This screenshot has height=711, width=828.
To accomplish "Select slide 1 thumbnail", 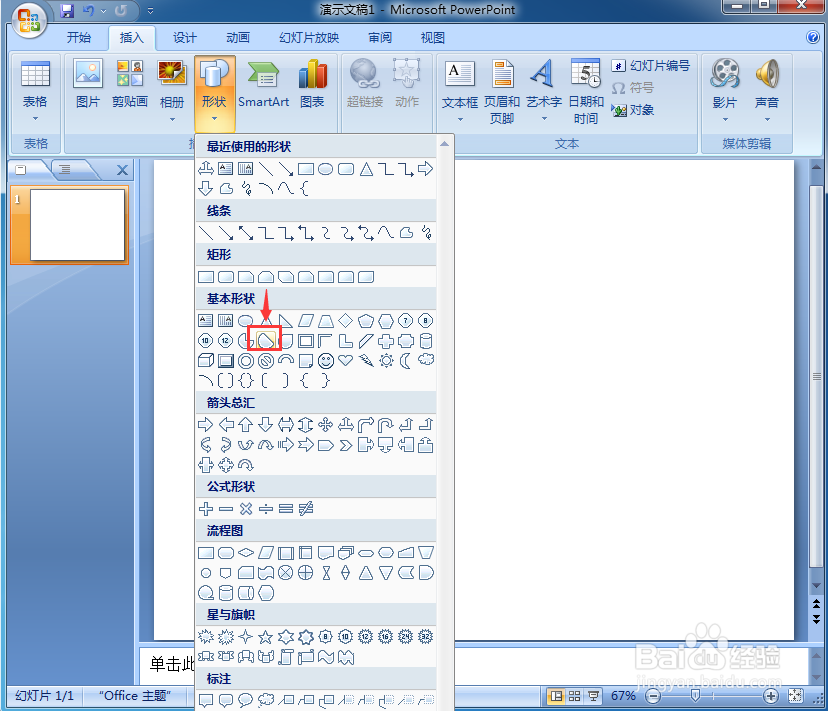I will point(77,225).
